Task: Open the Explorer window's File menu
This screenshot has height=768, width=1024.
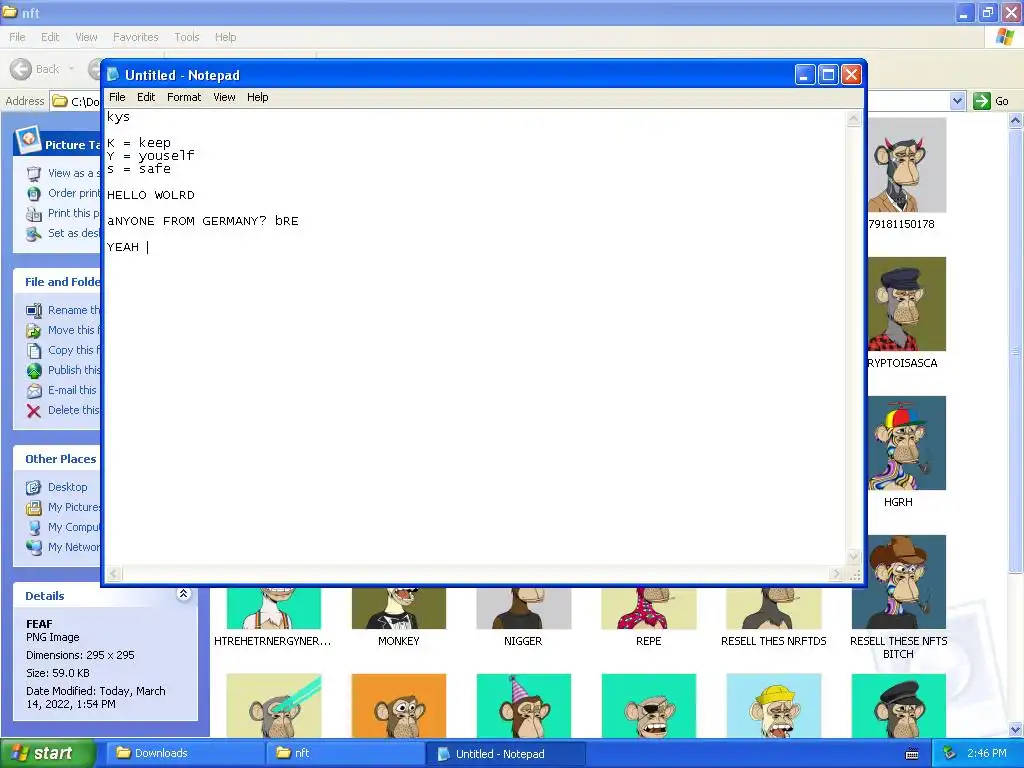Action: point(17,37)
